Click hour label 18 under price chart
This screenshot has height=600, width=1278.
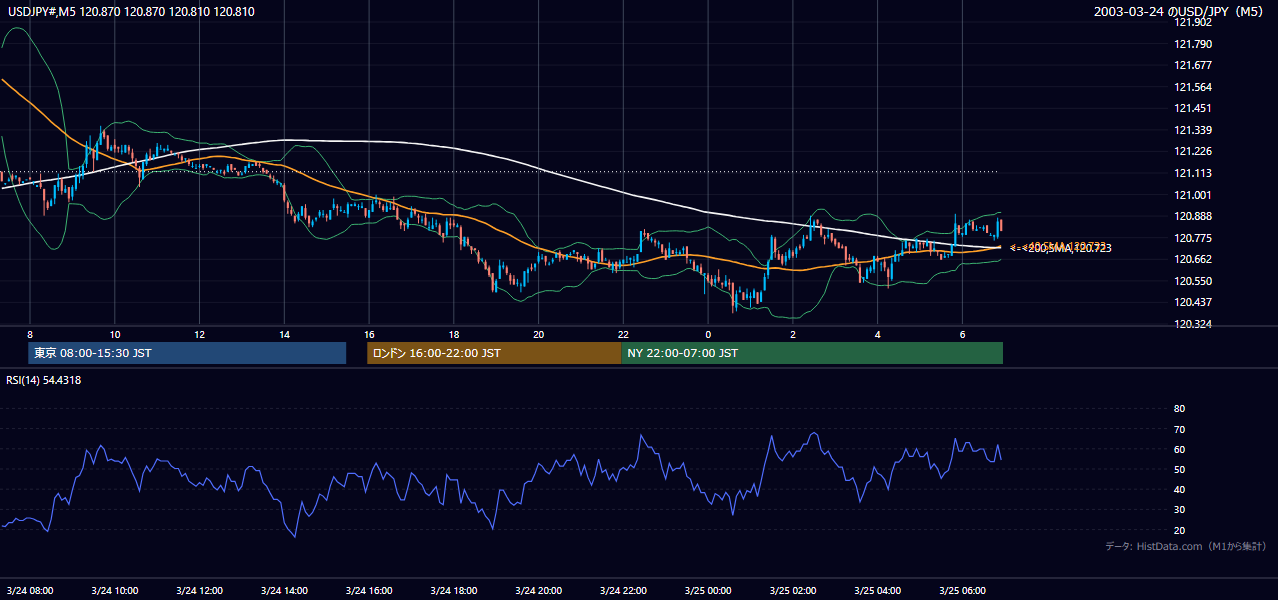(454, 334)
